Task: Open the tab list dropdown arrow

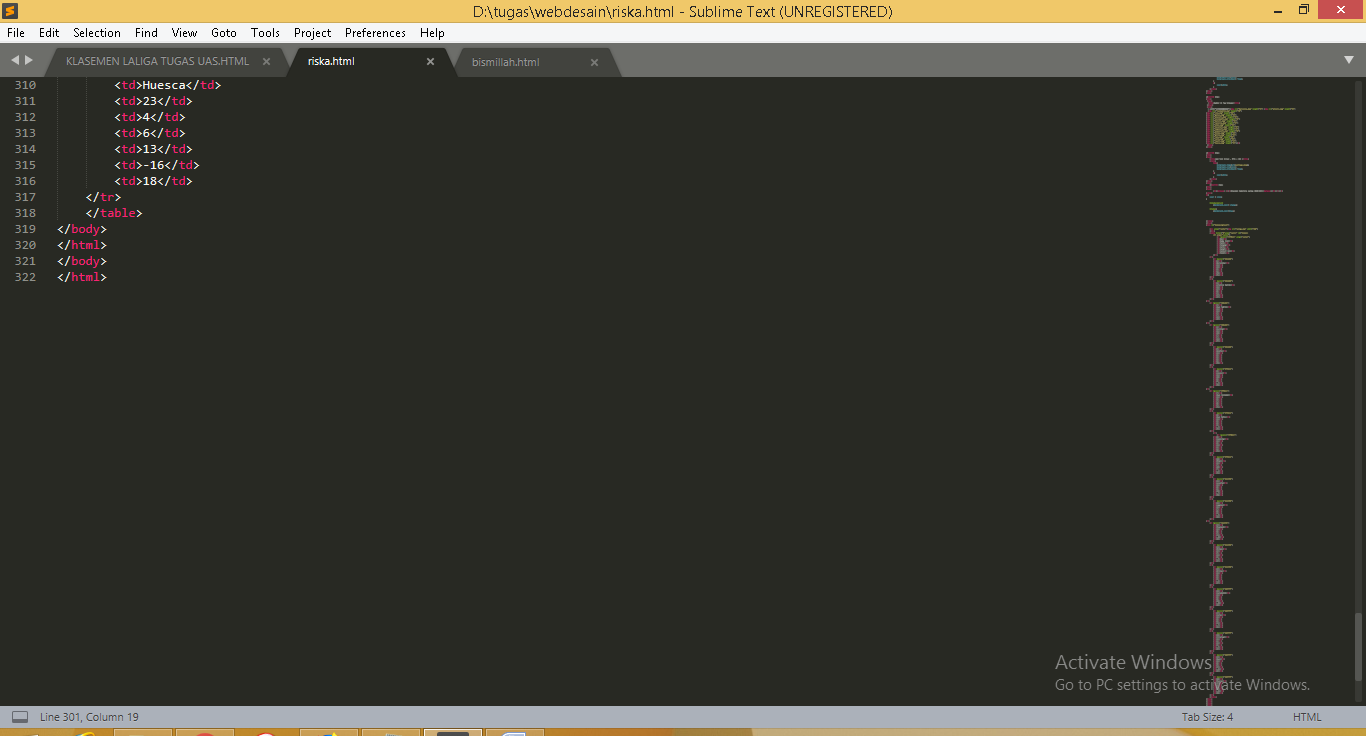Action: point(1349,61)
